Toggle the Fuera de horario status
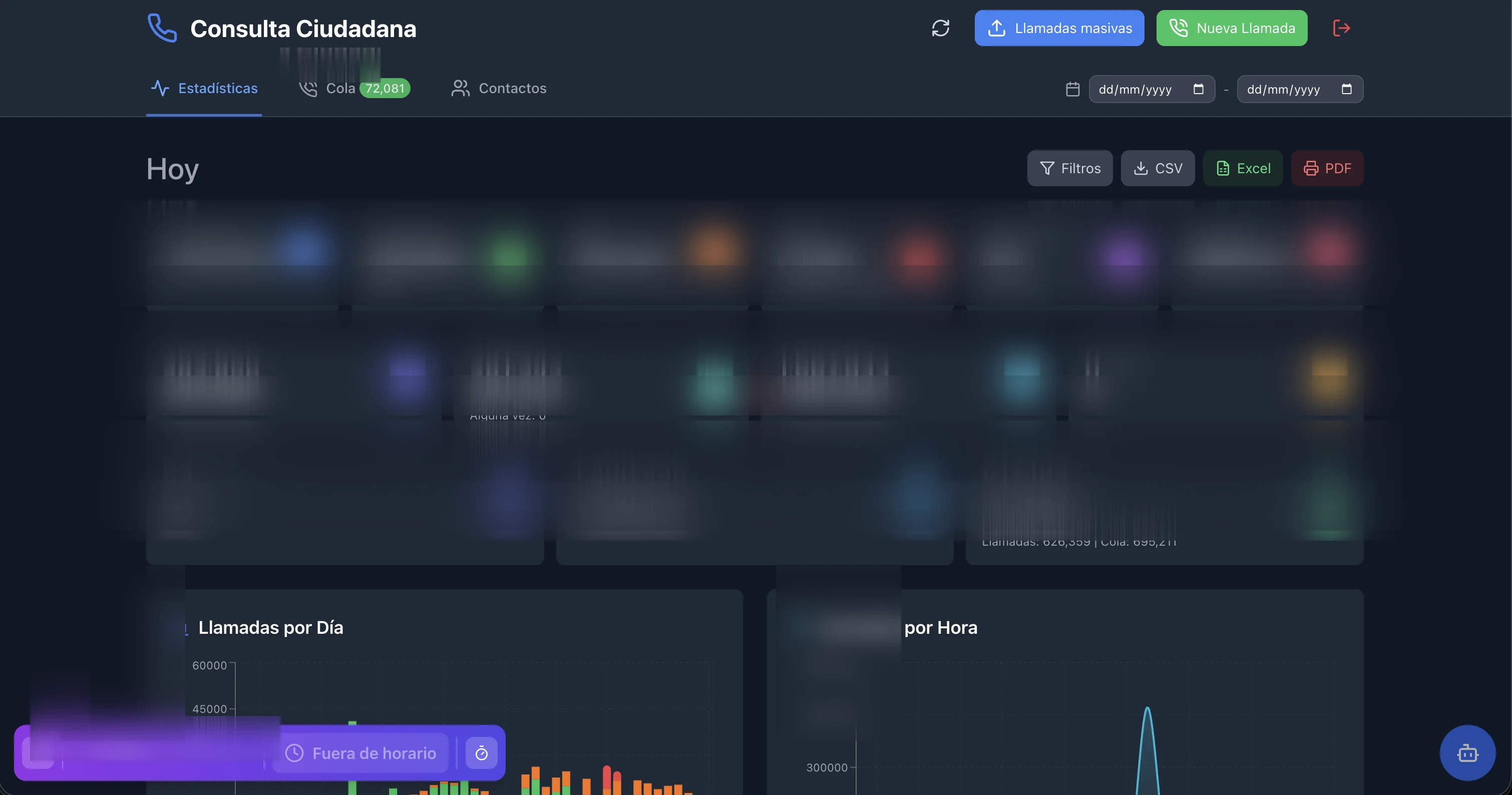 (x=361, y=753)
